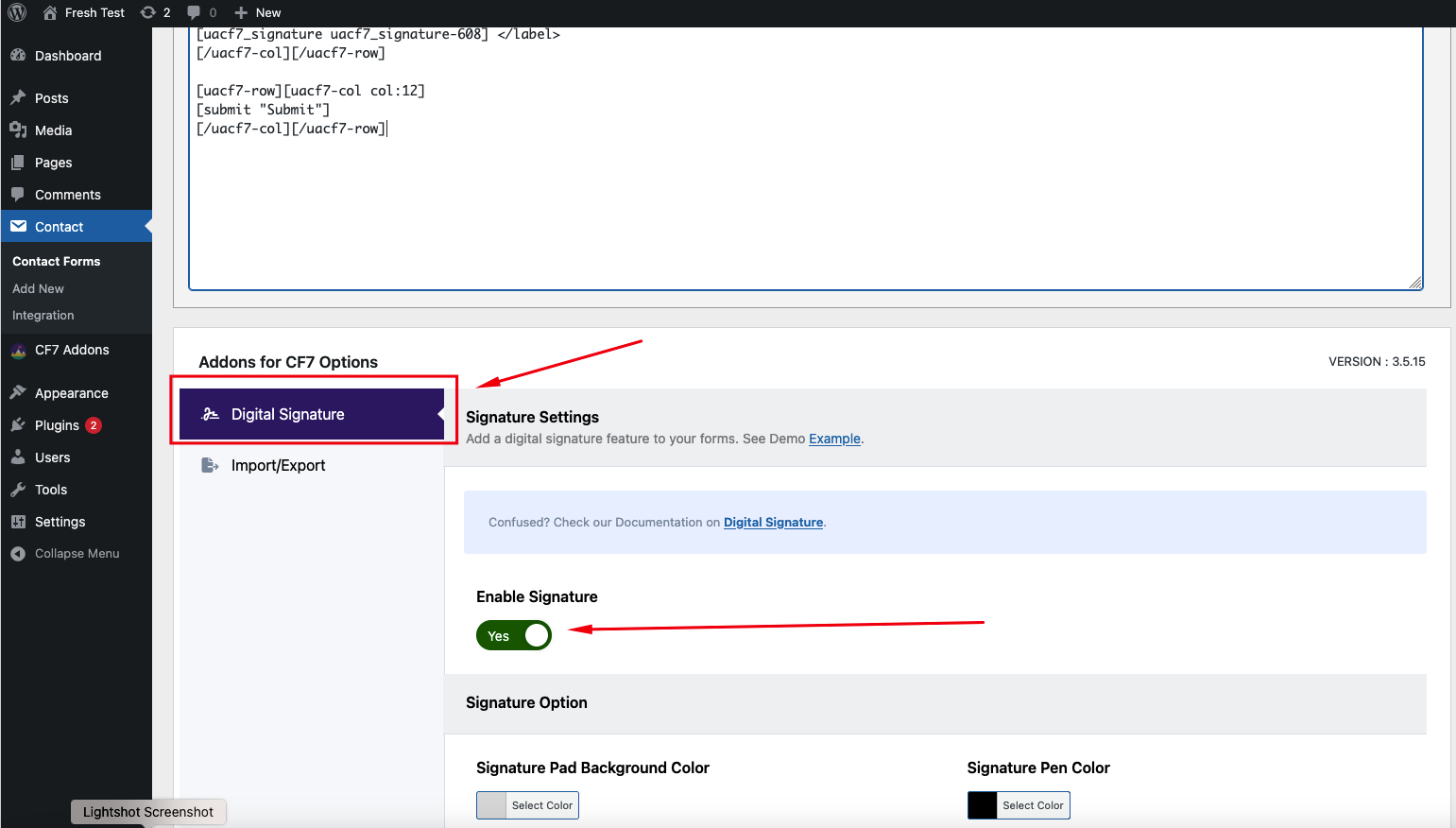
Task: Click Collapse Menu text
Action: [x=77, y=553]
